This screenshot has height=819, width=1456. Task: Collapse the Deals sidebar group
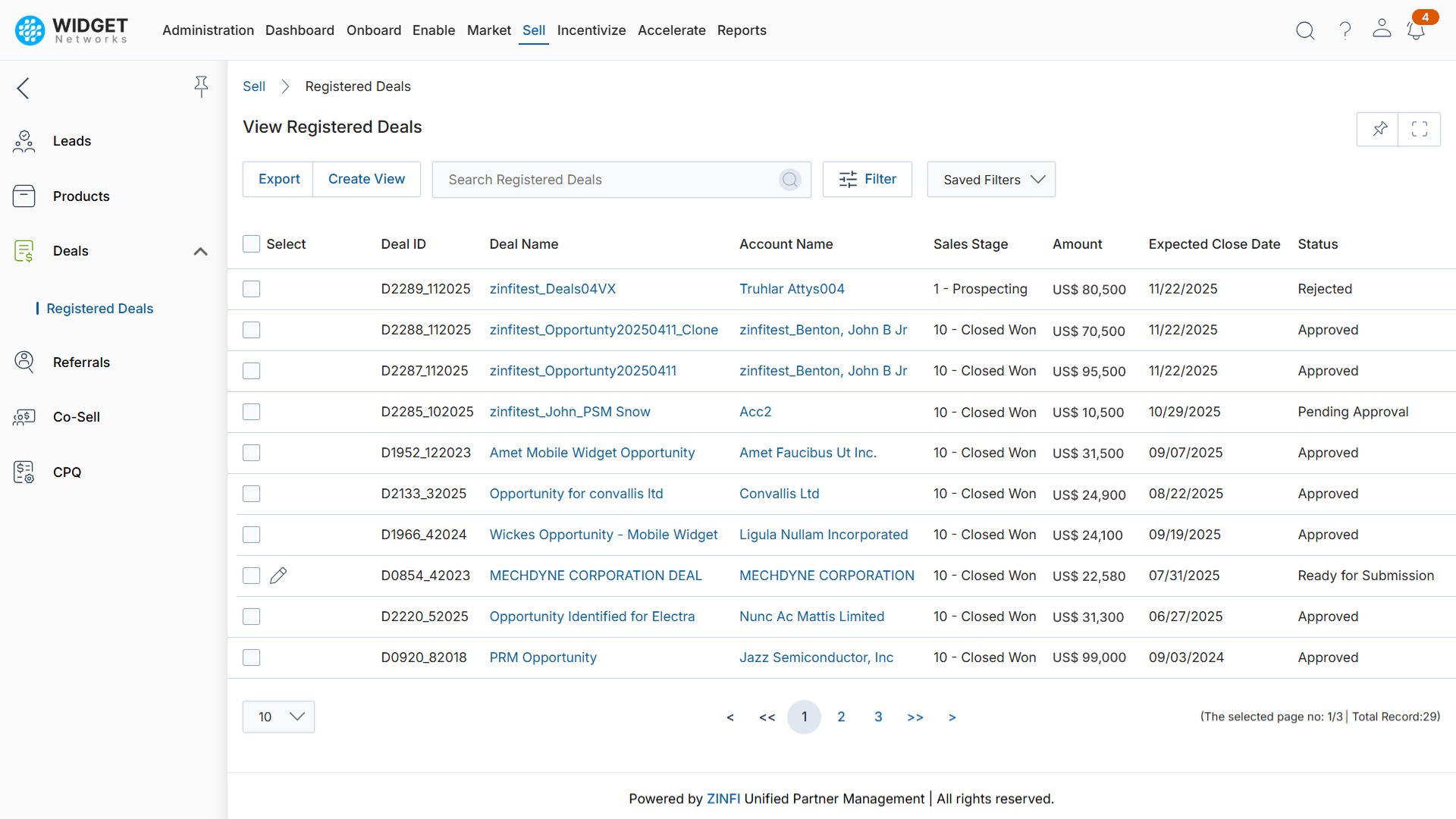199,251
